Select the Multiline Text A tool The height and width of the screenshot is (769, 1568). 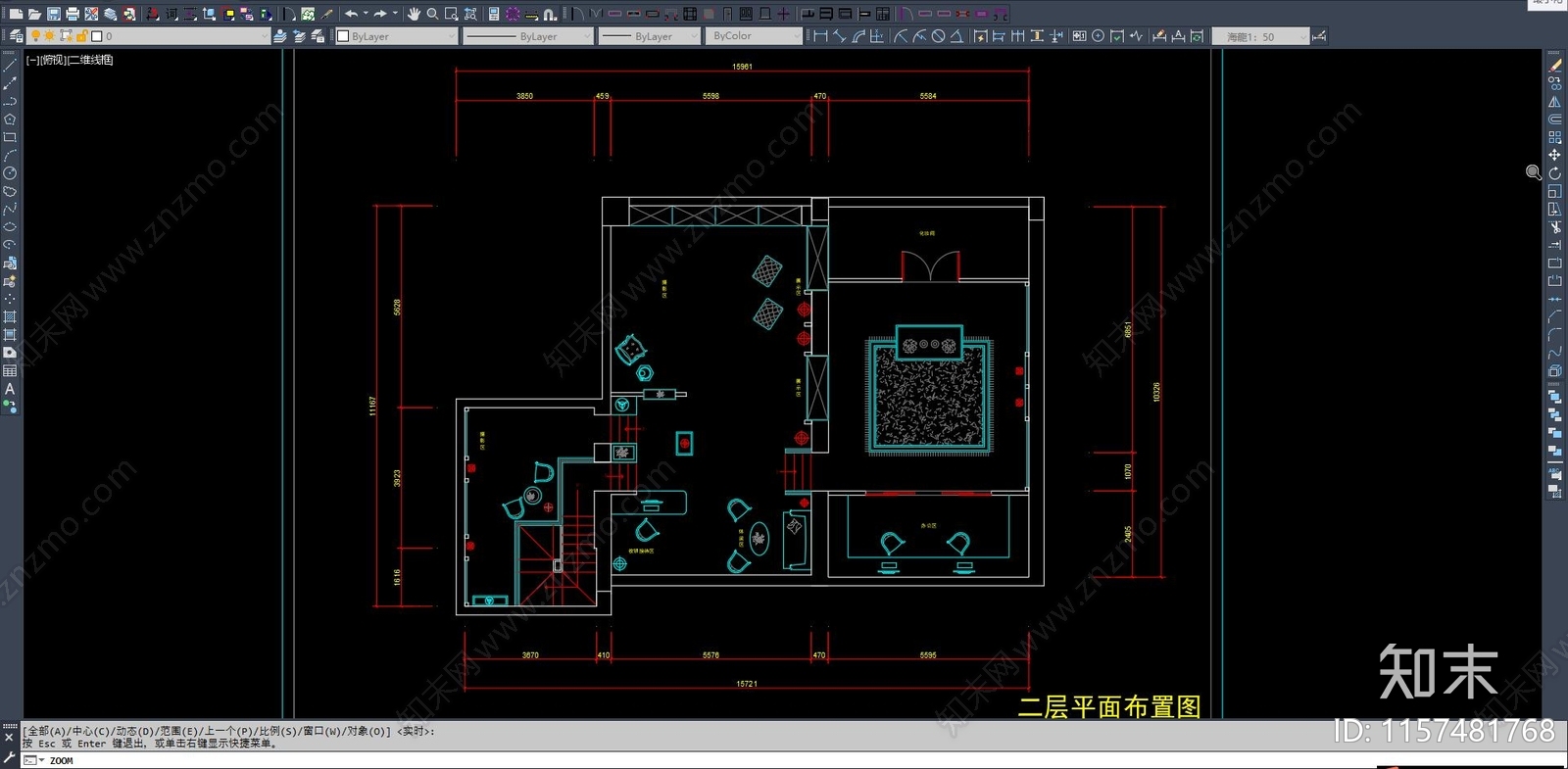tap(10, 389)
